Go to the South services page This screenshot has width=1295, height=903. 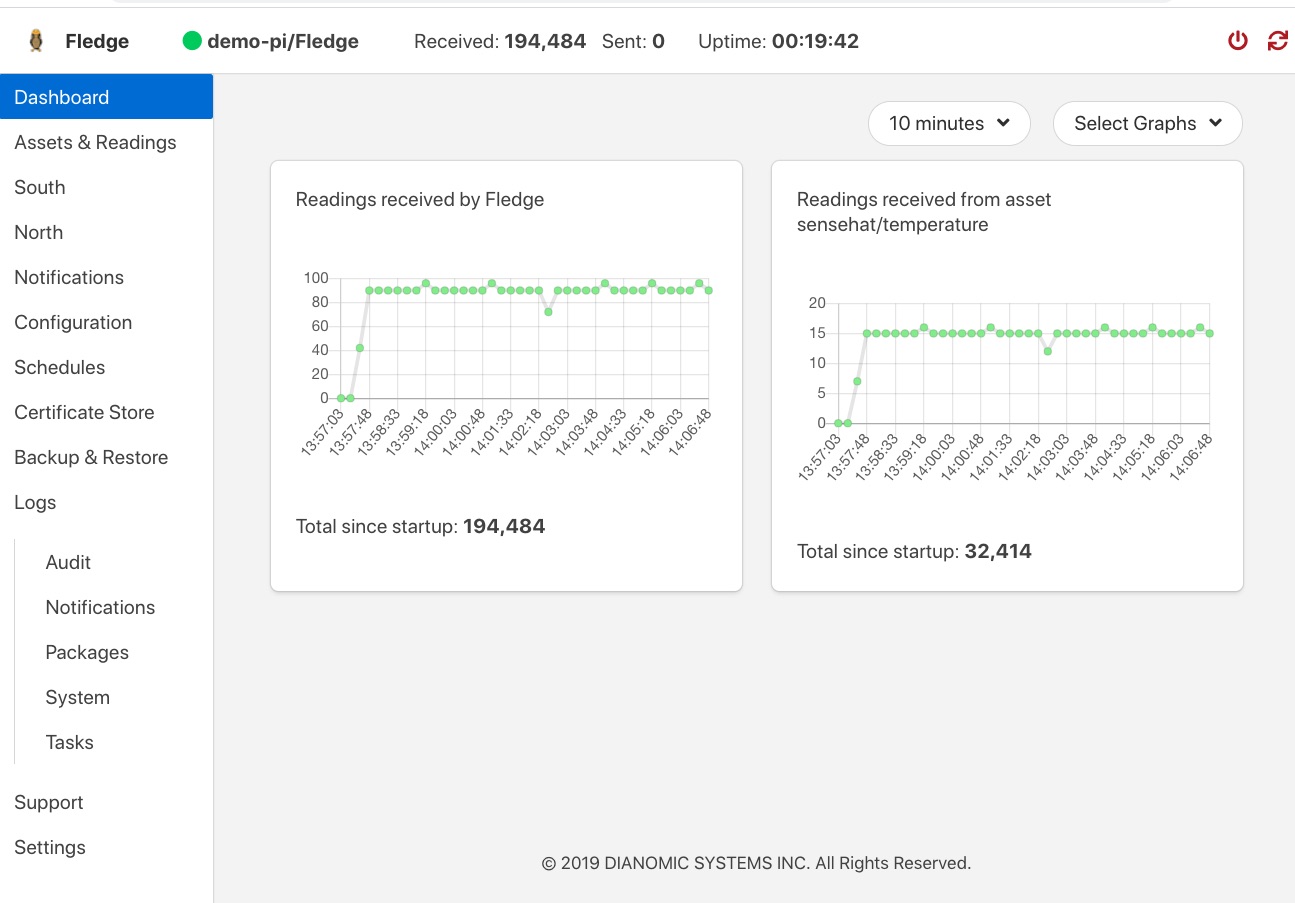(40, 187)
